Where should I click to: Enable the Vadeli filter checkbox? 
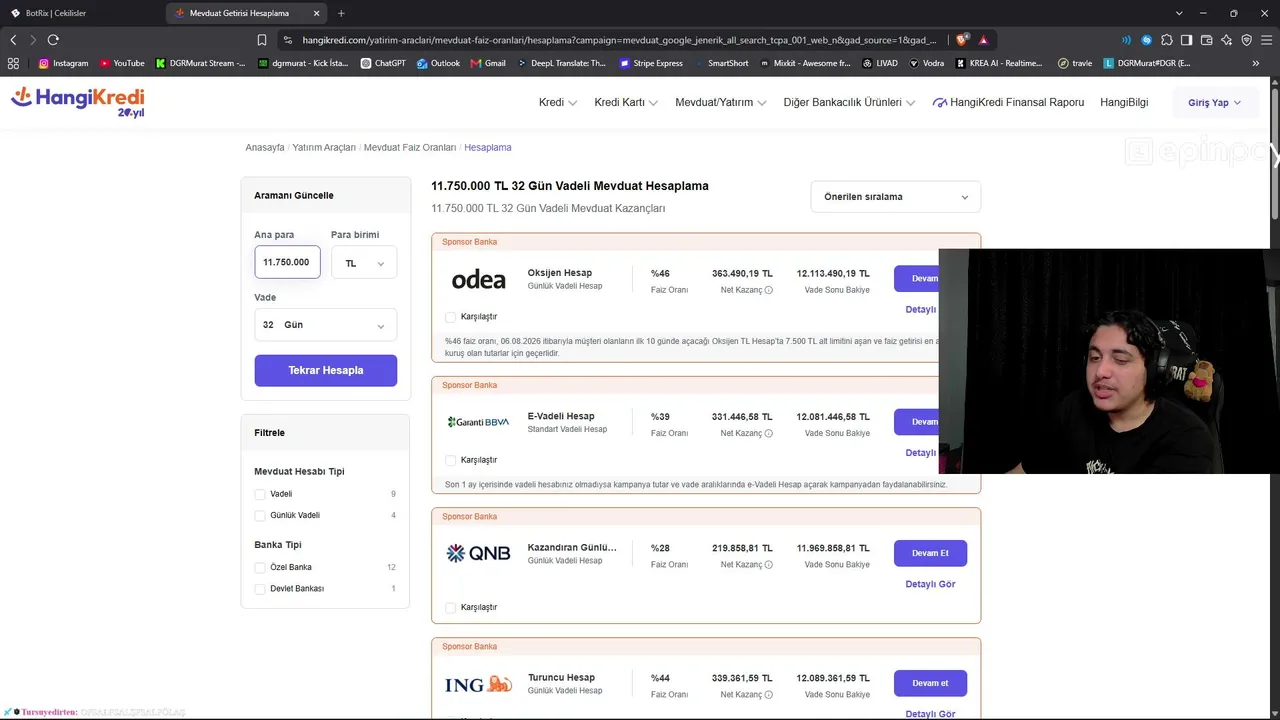[x=260, y=494]
